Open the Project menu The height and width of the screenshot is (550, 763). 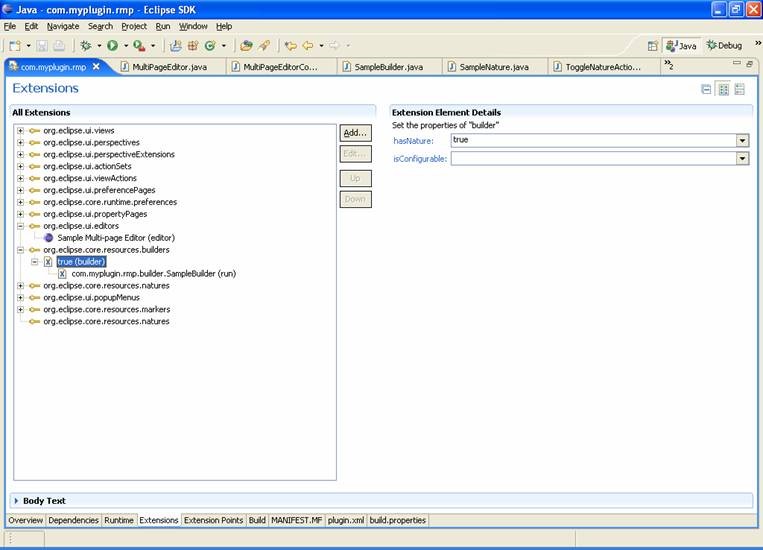click(x=134, y=26)
